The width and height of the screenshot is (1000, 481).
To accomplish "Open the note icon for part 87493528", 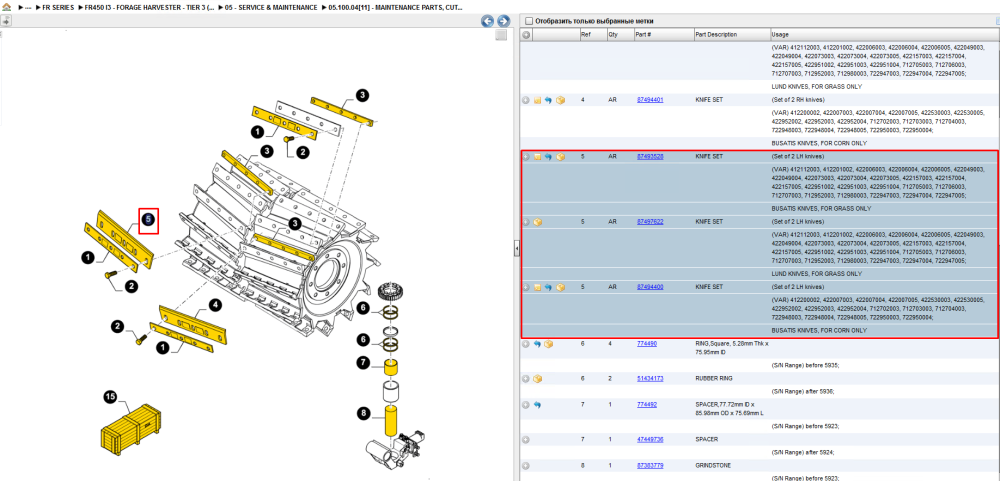I will 538,156.
